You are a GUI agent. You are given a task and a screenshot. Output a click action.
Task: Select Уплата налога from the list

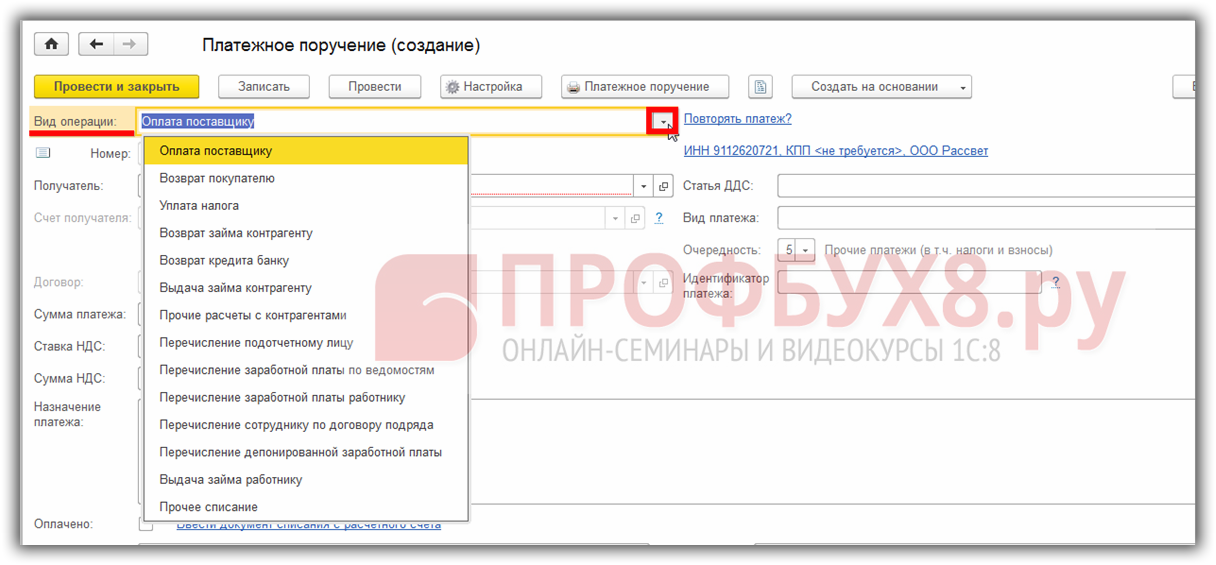[x=199, y=206]
